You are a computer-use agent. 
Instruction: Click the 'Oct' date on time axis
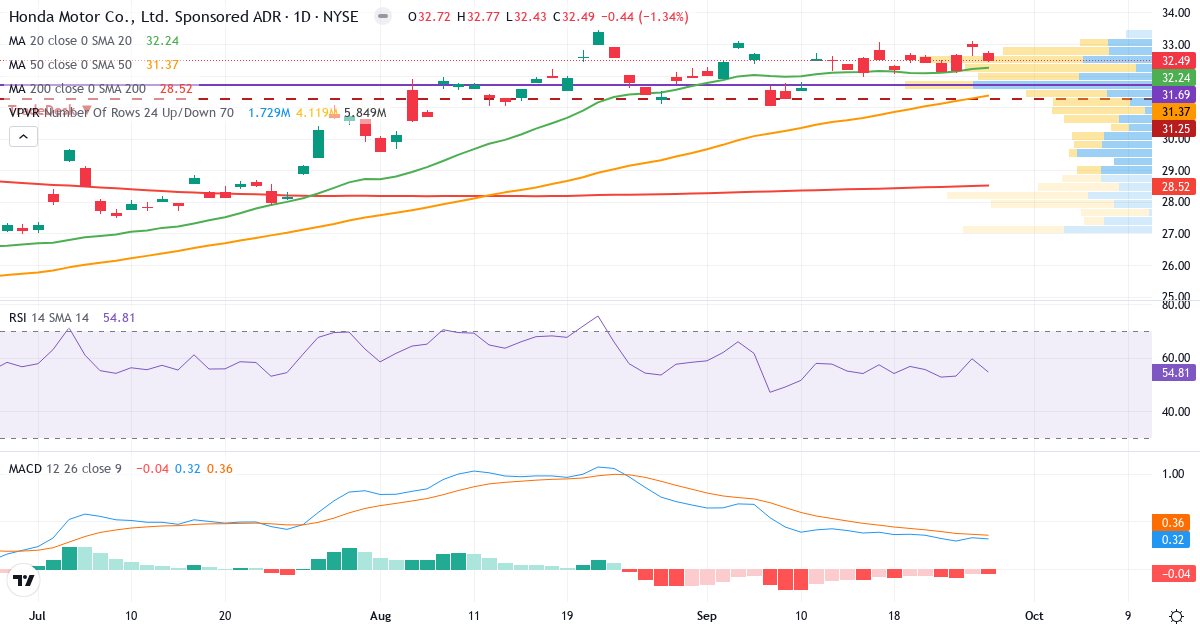tap(1034, 616)
